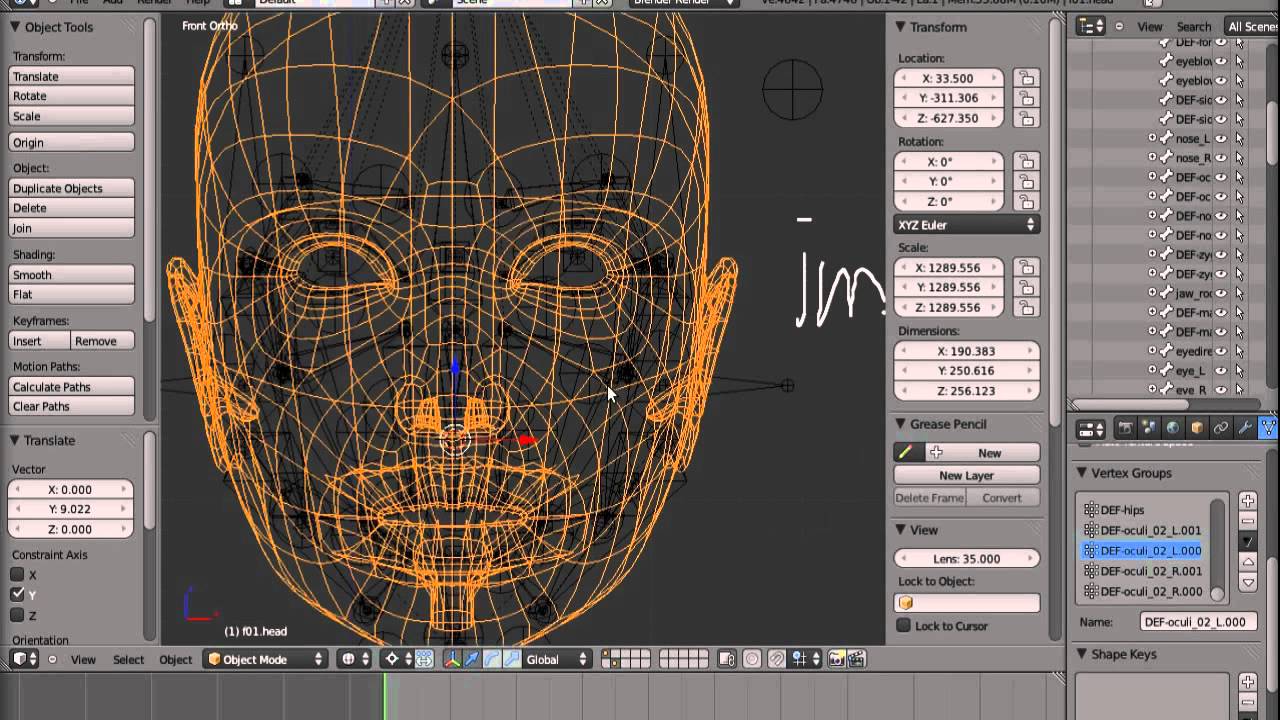Select the DEF-hips vertex group
1280x720 pixels.
tap(1145, 510)
